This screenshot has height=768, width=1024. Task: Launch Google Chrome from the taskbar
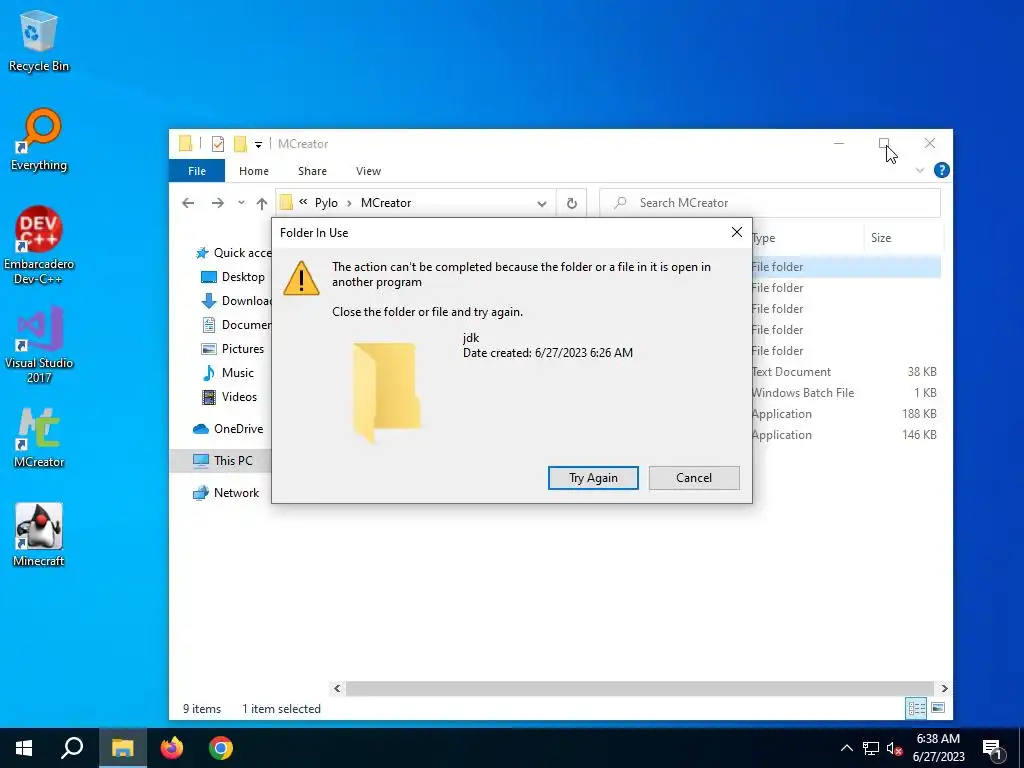tap(221, 748)
